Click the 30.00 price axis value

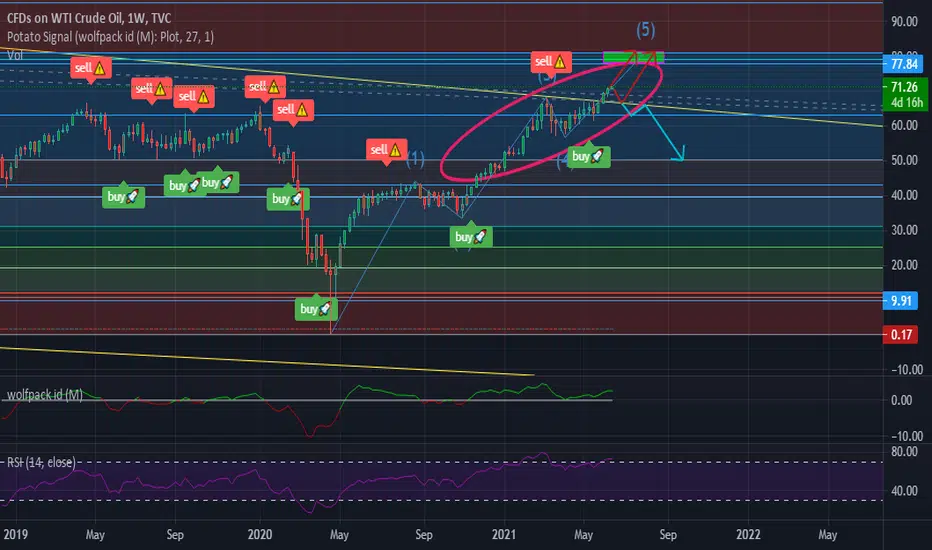[904, 230]
